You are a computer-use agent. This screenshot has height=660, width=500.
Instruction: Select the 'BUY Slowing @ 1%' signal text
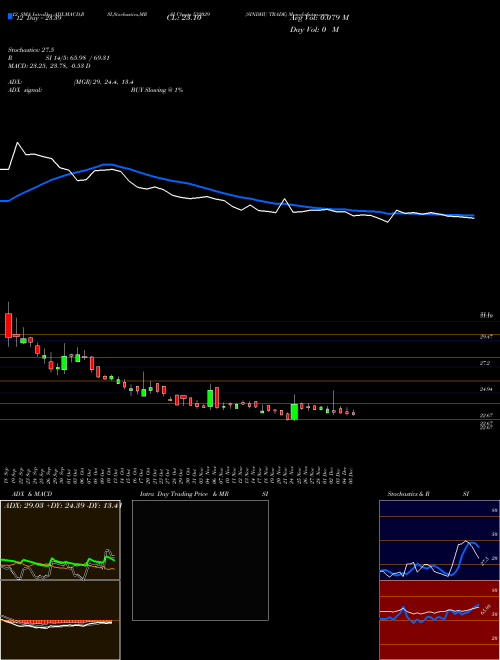[157, 90]
